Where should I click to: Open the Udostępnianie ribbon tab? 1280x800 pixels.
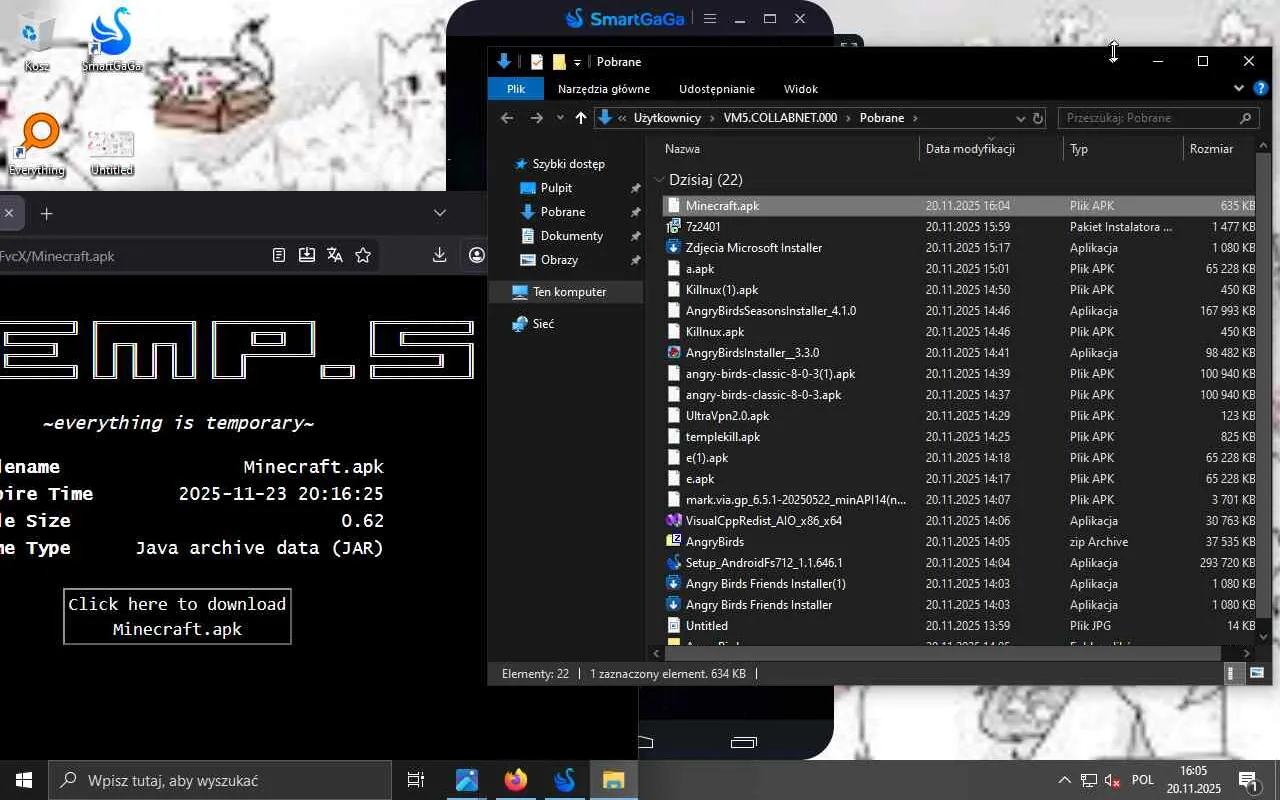pyautogui.click(x=717, y=89)
